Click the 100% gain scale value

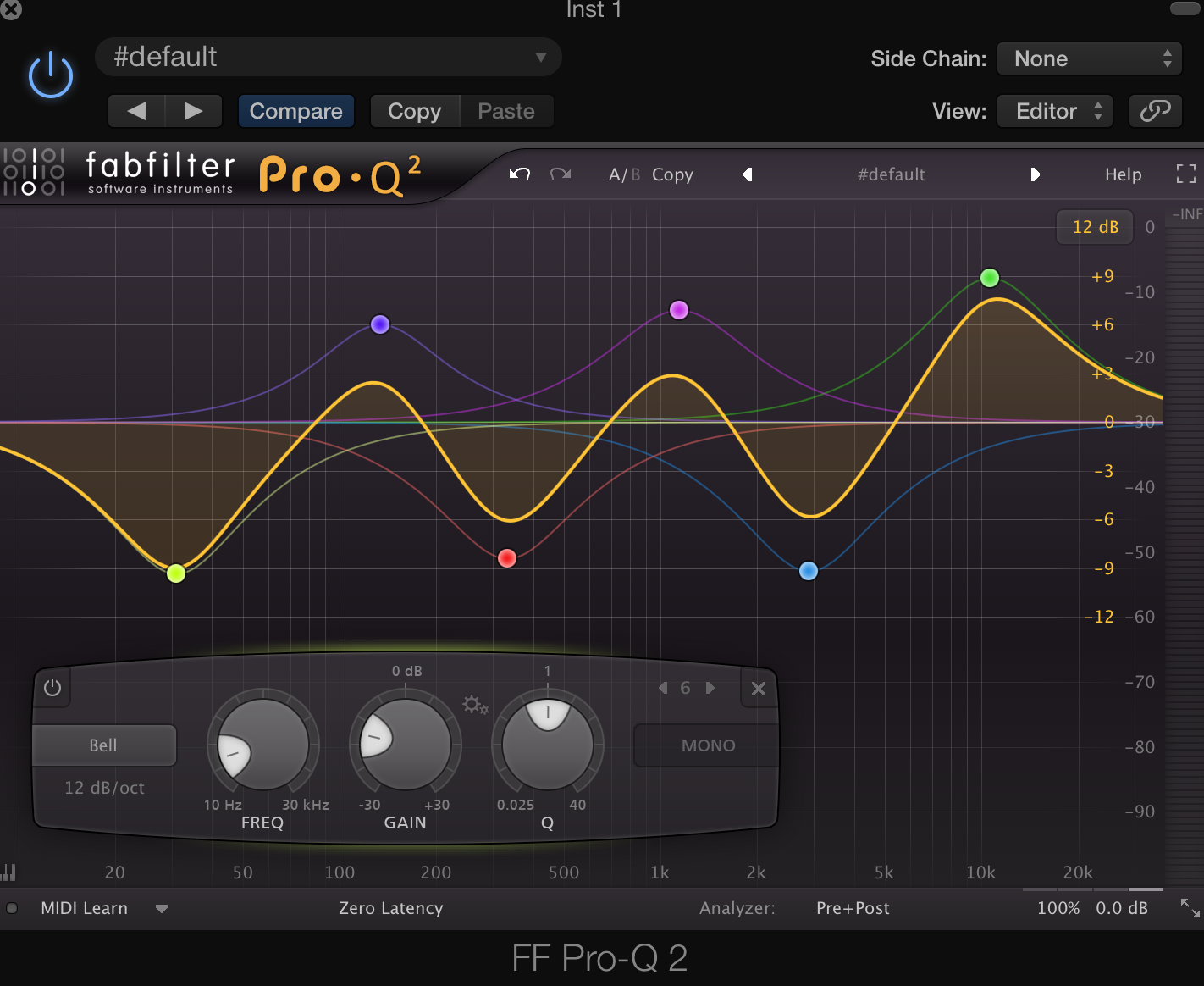pyautogui.click(x=1058, y=908)
